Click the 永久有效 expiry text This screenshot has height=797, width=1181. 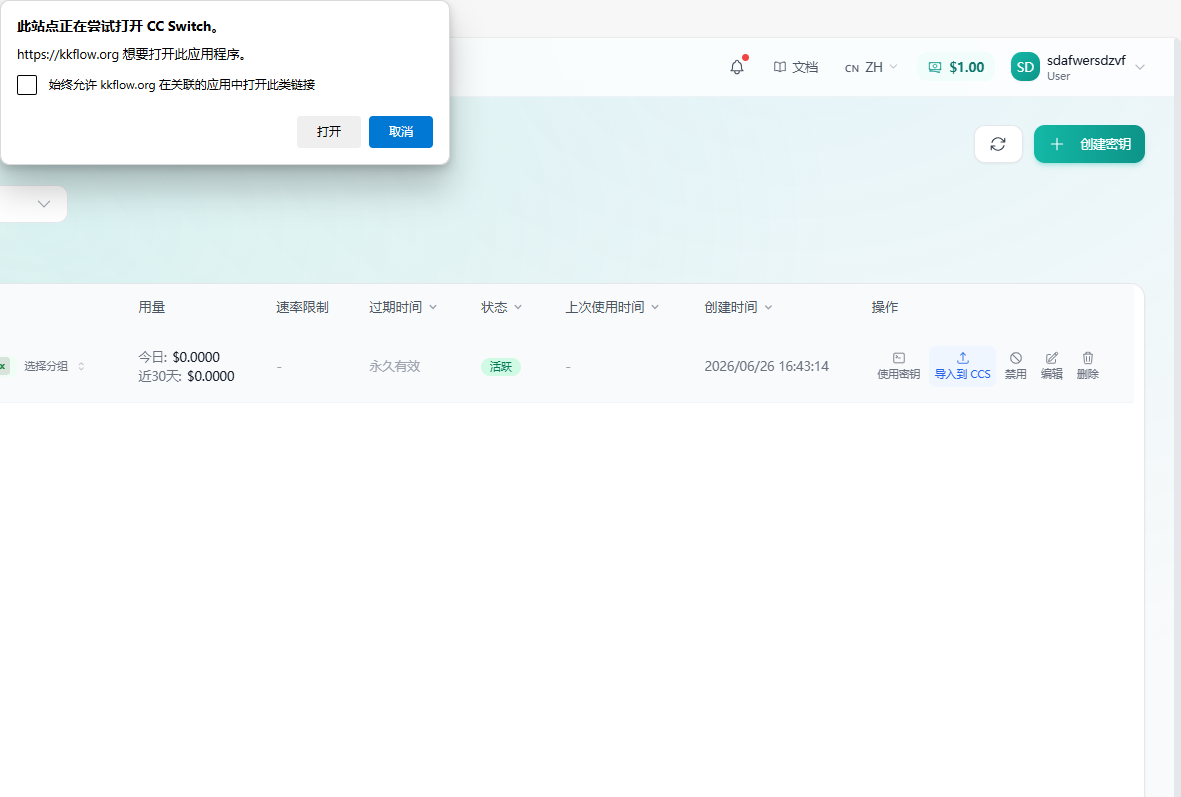coord(395,366)
